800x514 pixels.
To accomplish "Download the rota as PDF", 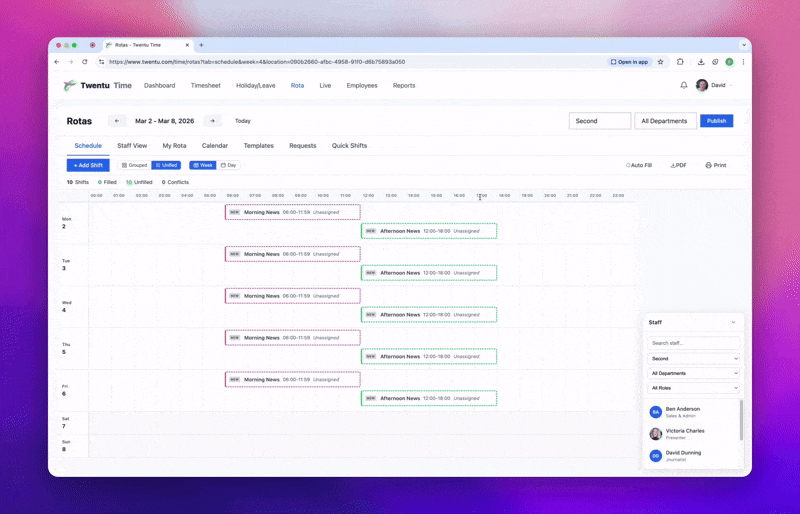I will click(x=678, y=165).
